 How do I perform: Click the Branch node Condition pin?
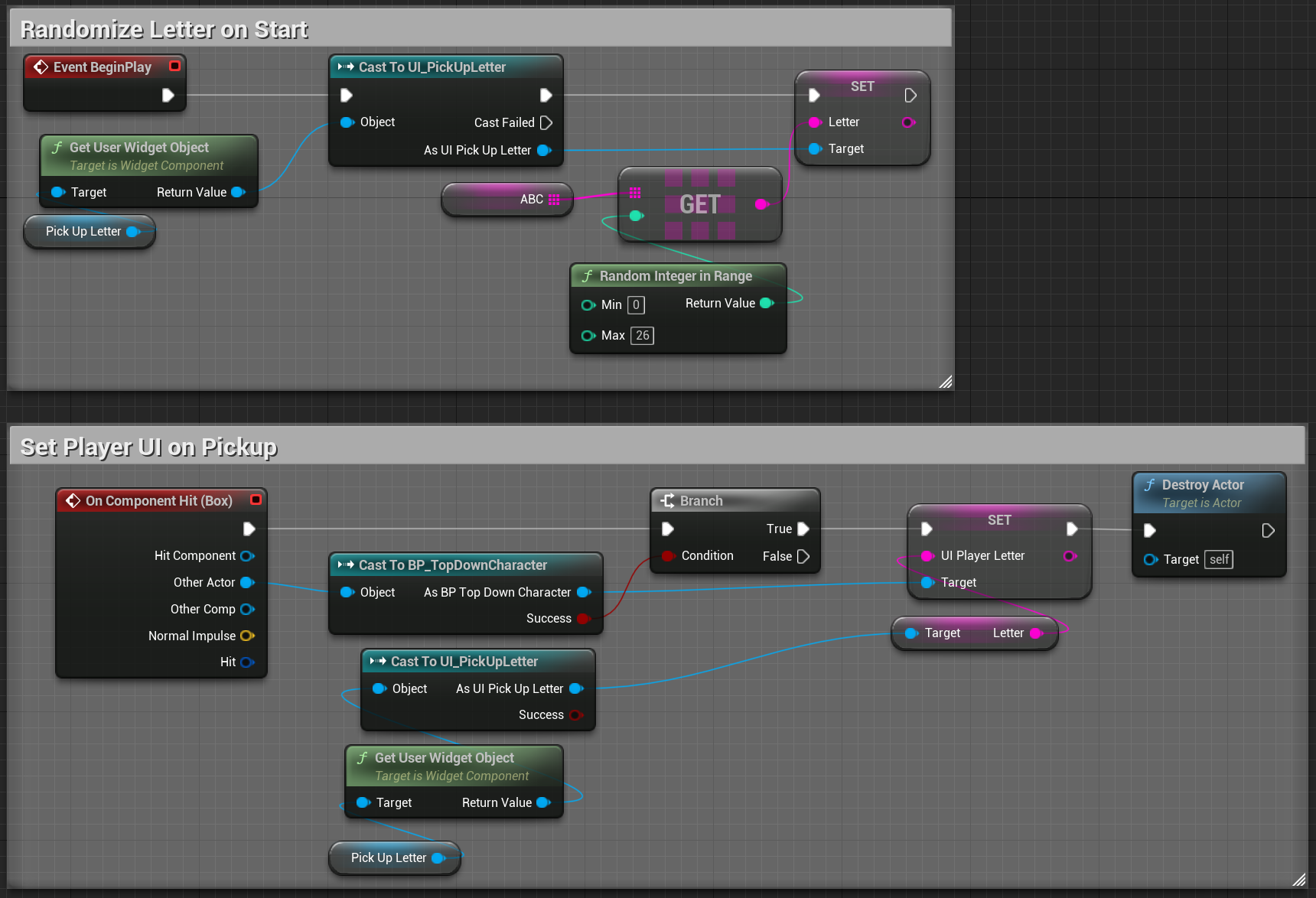coord(668,556)
